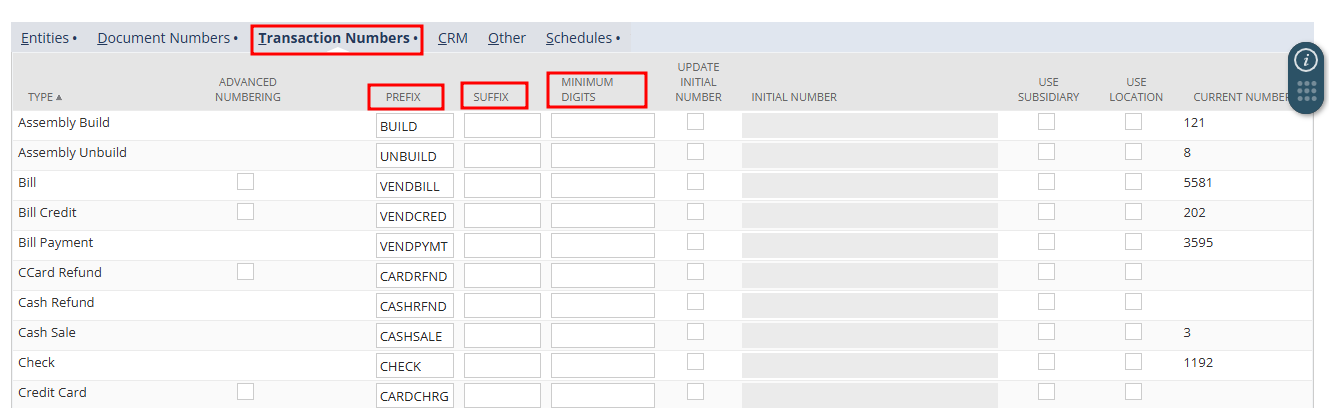Click the Prefix field for Assembly Build
The width and height of the screenshot is (1329, 408).
pos(414,126)
